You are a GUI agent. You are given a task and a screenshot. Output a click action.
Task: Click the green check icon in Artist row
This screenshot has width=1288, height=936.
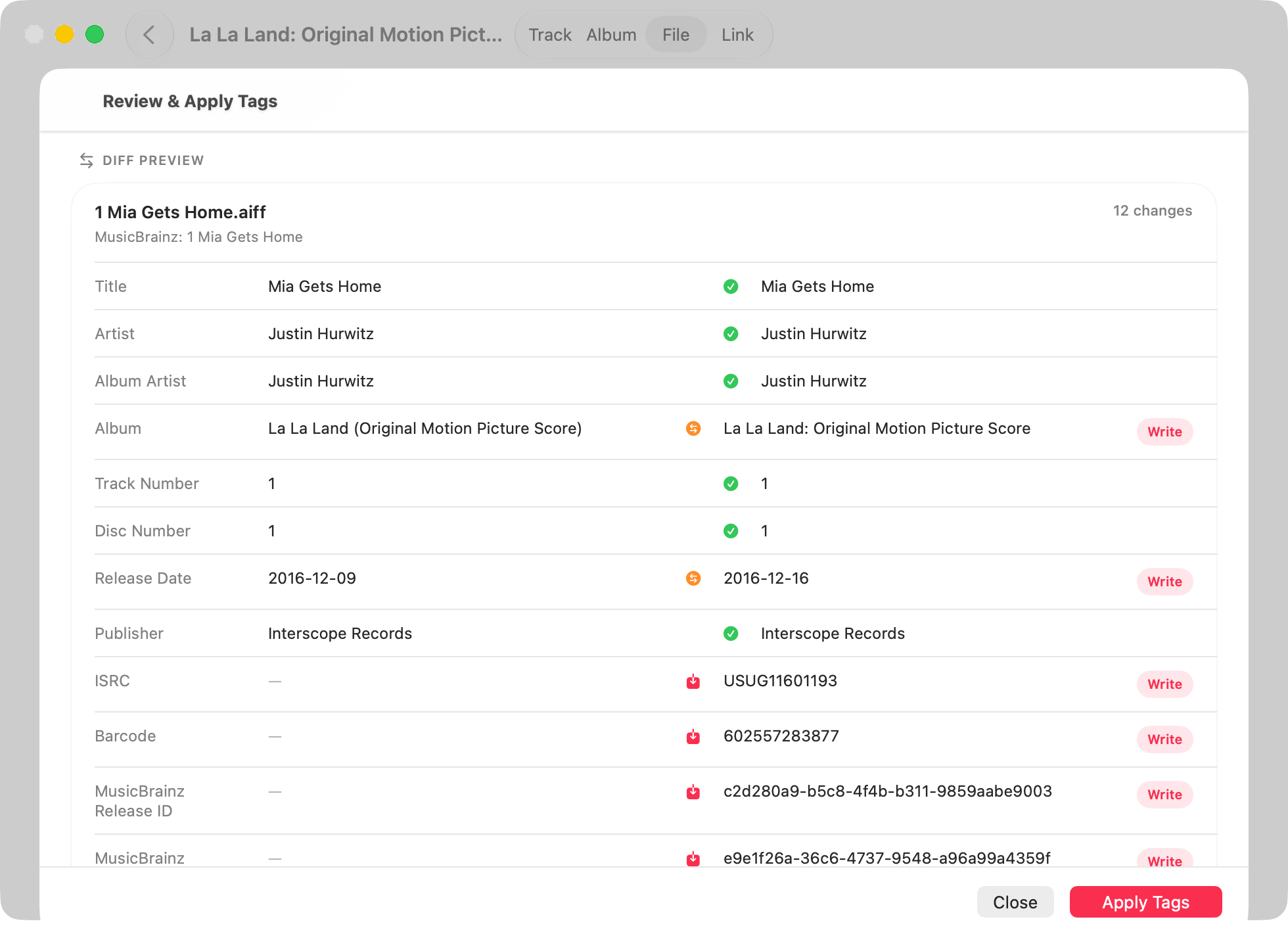pyautogui.click(x=731, y=334)
